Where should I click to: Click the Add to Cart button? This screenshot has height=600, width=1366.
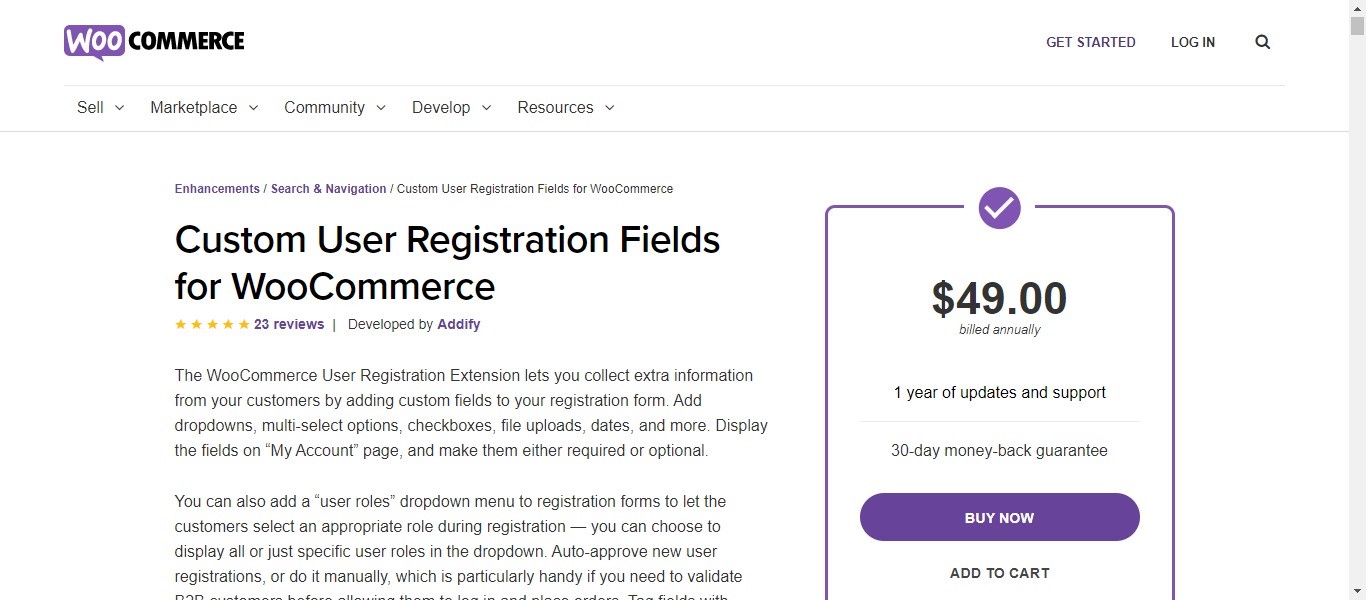pos(999,573)
